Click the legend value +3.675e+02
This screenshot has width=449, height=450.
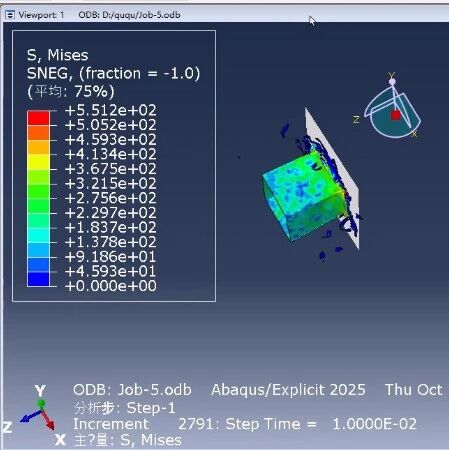click(x=111, y=169)
